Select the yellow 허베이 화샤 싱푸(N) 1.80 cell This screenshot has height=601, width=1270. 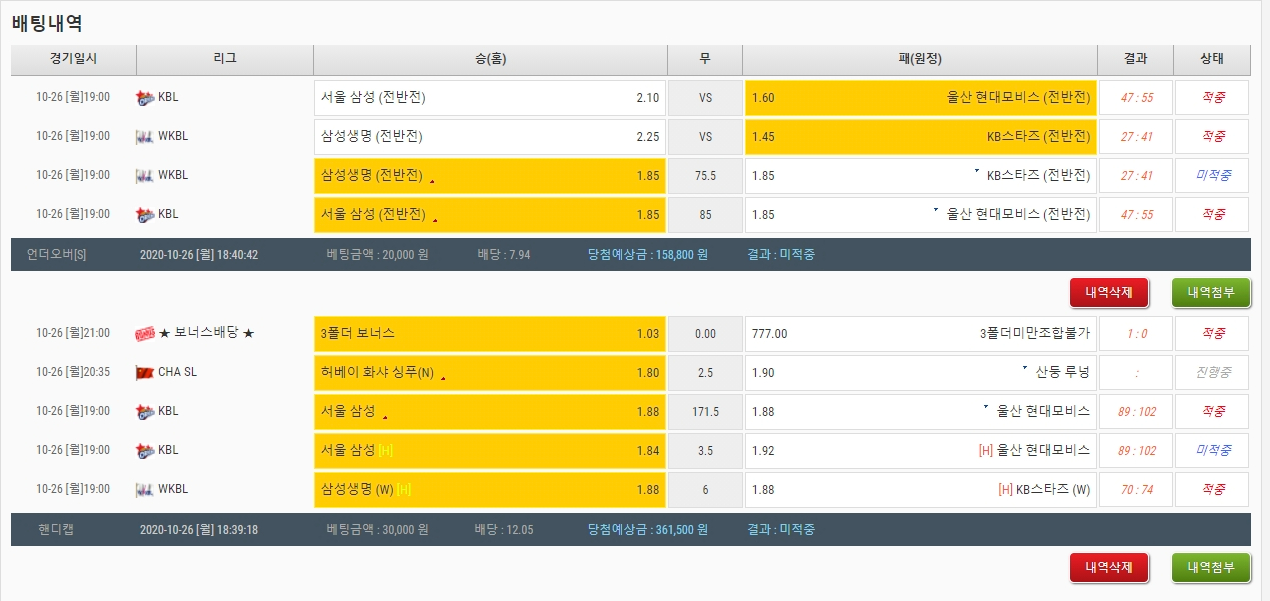(x=489, y=372)
